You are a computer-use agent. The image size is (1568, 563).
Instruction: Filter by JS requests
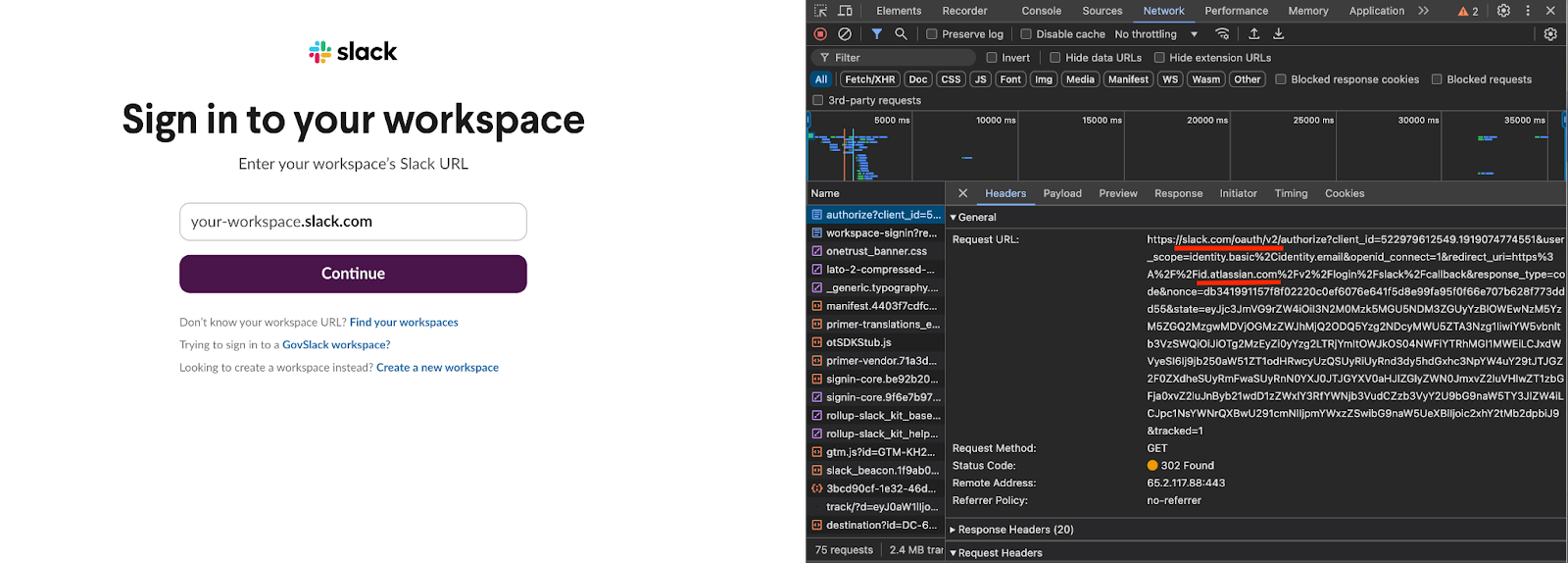(x=981, y=79)
